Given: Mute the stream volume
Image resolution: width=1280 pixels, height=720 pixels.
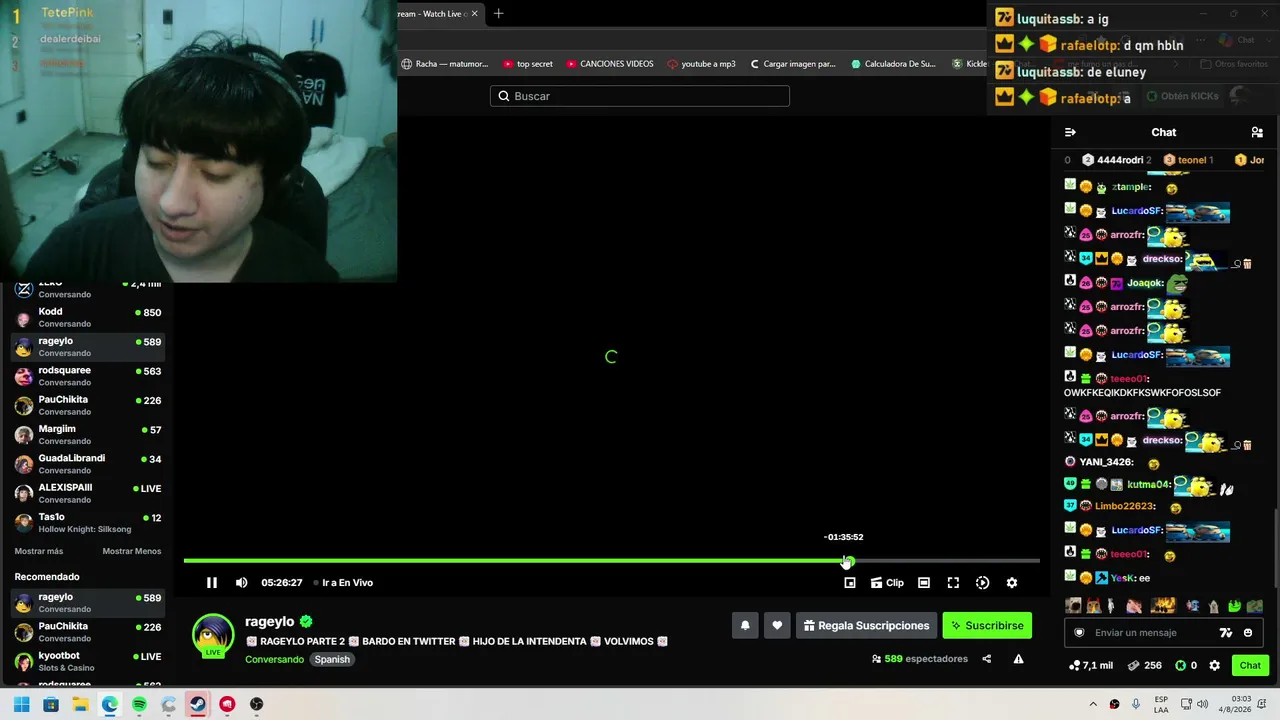Looking at the screenshot, I should [x=241, y=583].
